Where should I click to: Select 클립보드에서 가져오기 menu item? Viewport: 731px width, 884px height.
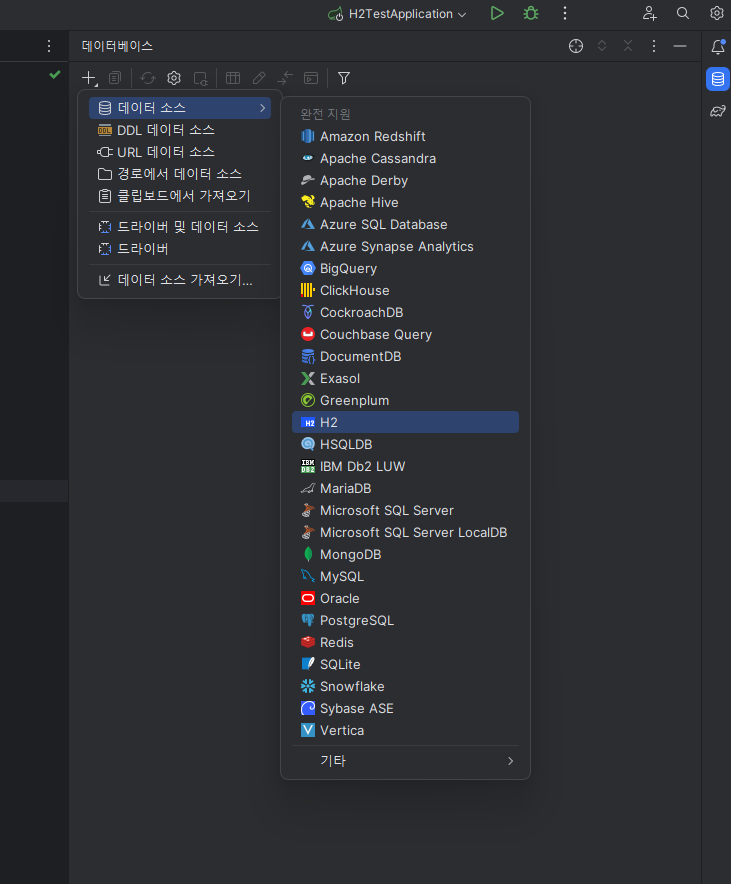click(x=180, y=196)
